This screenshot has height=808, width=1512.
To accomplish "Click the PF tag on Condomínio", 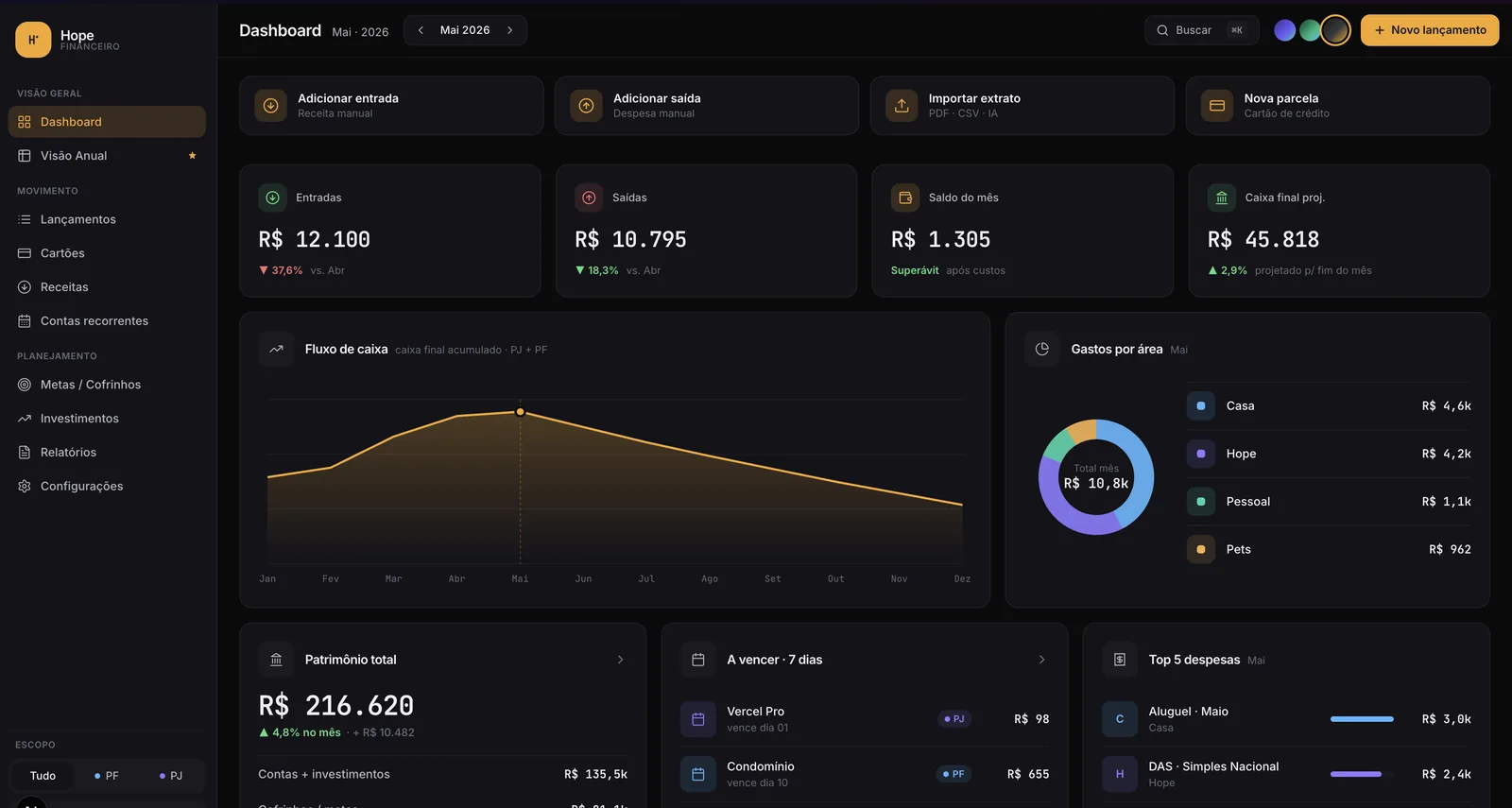I will click(954, 774).
